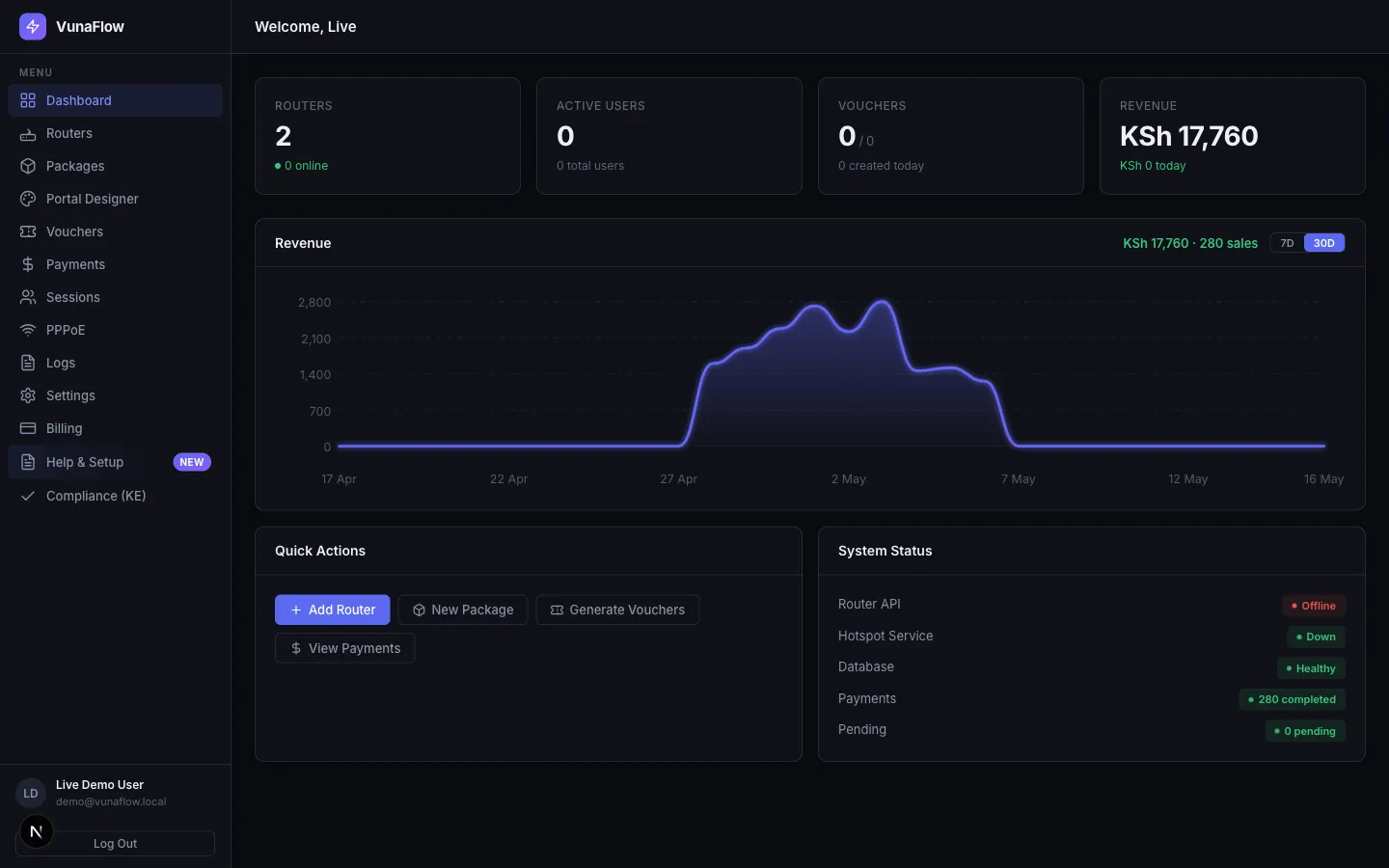Click the '0 created today' vouchers text

pyautogui.click(x=881, y=166)
